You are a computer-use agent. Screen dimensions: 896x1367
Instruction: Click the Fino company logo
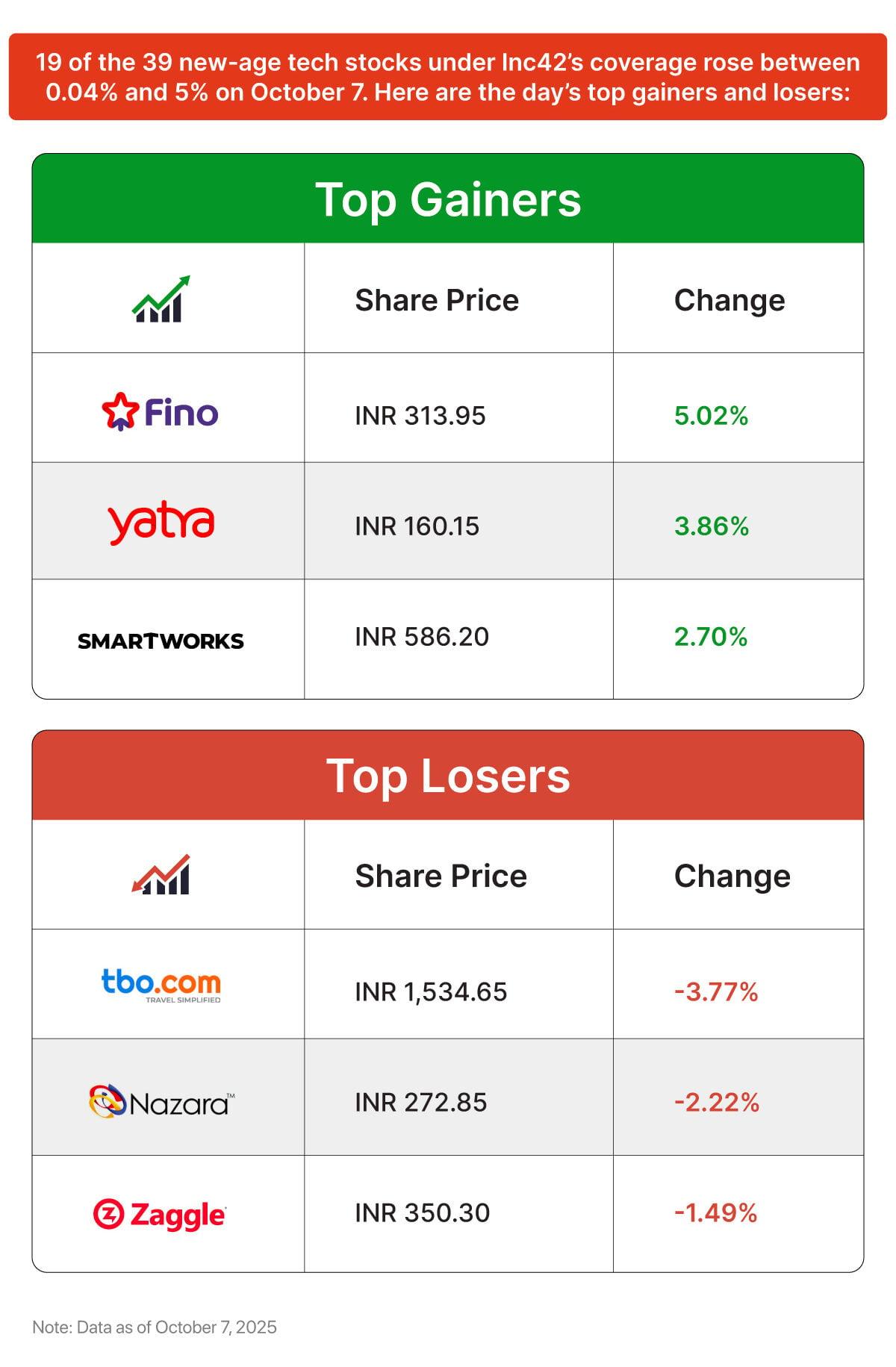point(160,411)
